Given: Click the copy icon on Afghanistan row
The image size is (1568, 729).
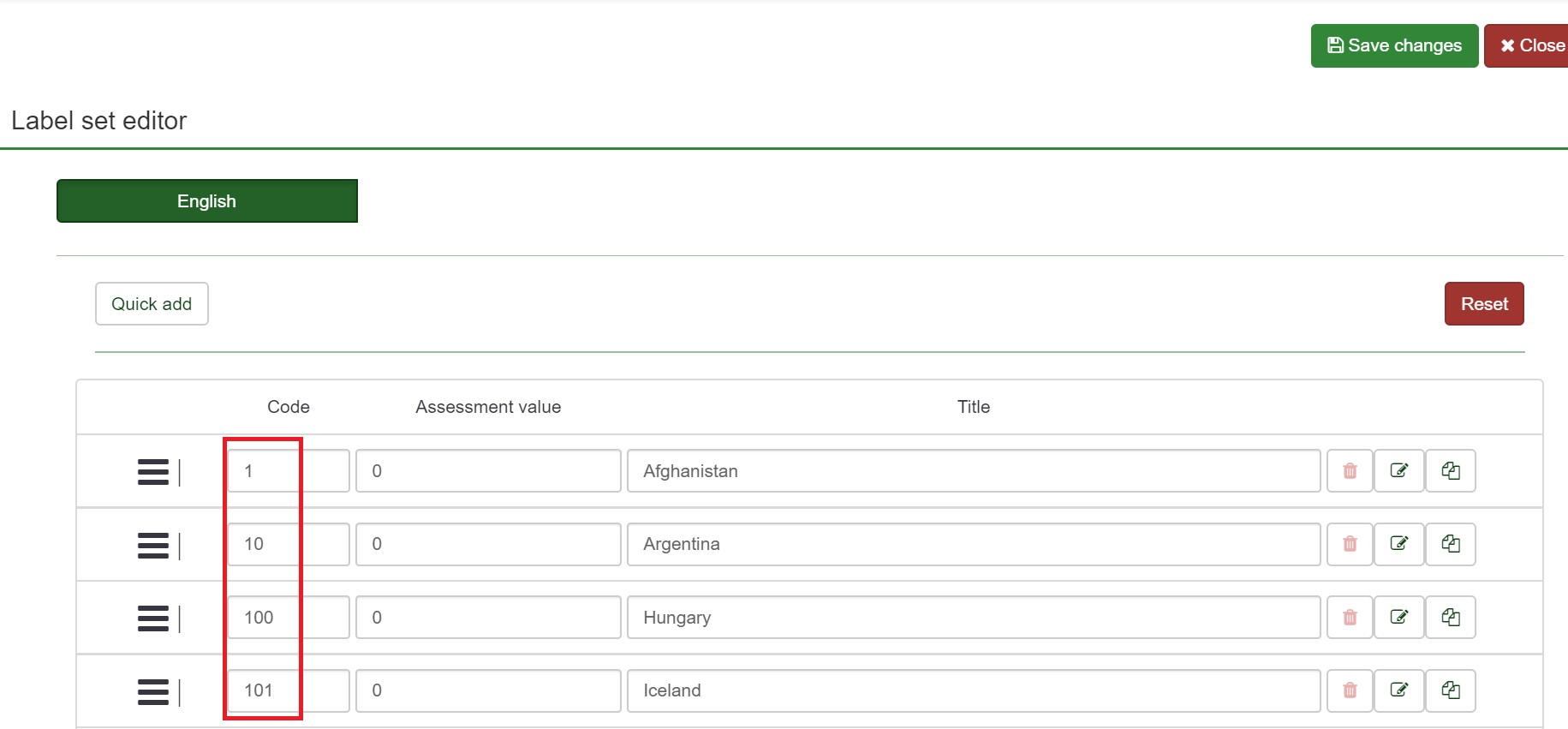Looking at the screenshot, I should pos(1450,471).
